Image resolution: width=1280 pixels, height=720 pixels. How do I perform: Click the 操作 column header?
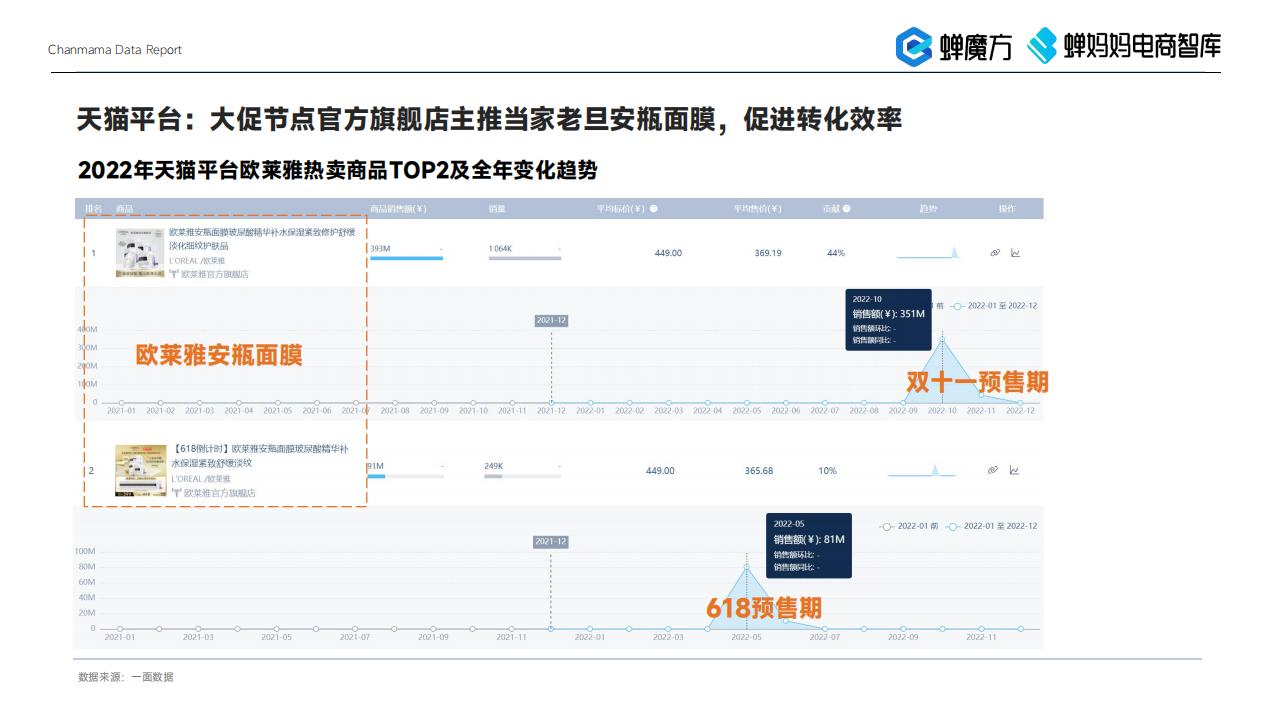[x=1007, y=209]
